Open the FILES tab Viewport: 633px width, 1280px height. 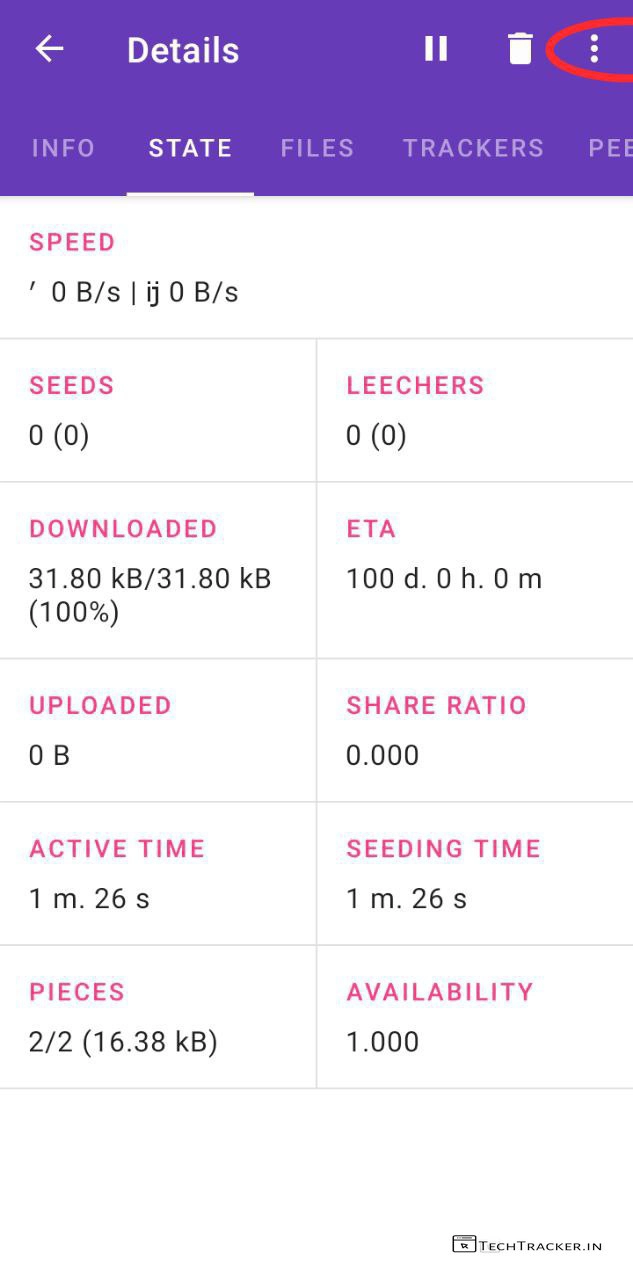pos(317,148)
